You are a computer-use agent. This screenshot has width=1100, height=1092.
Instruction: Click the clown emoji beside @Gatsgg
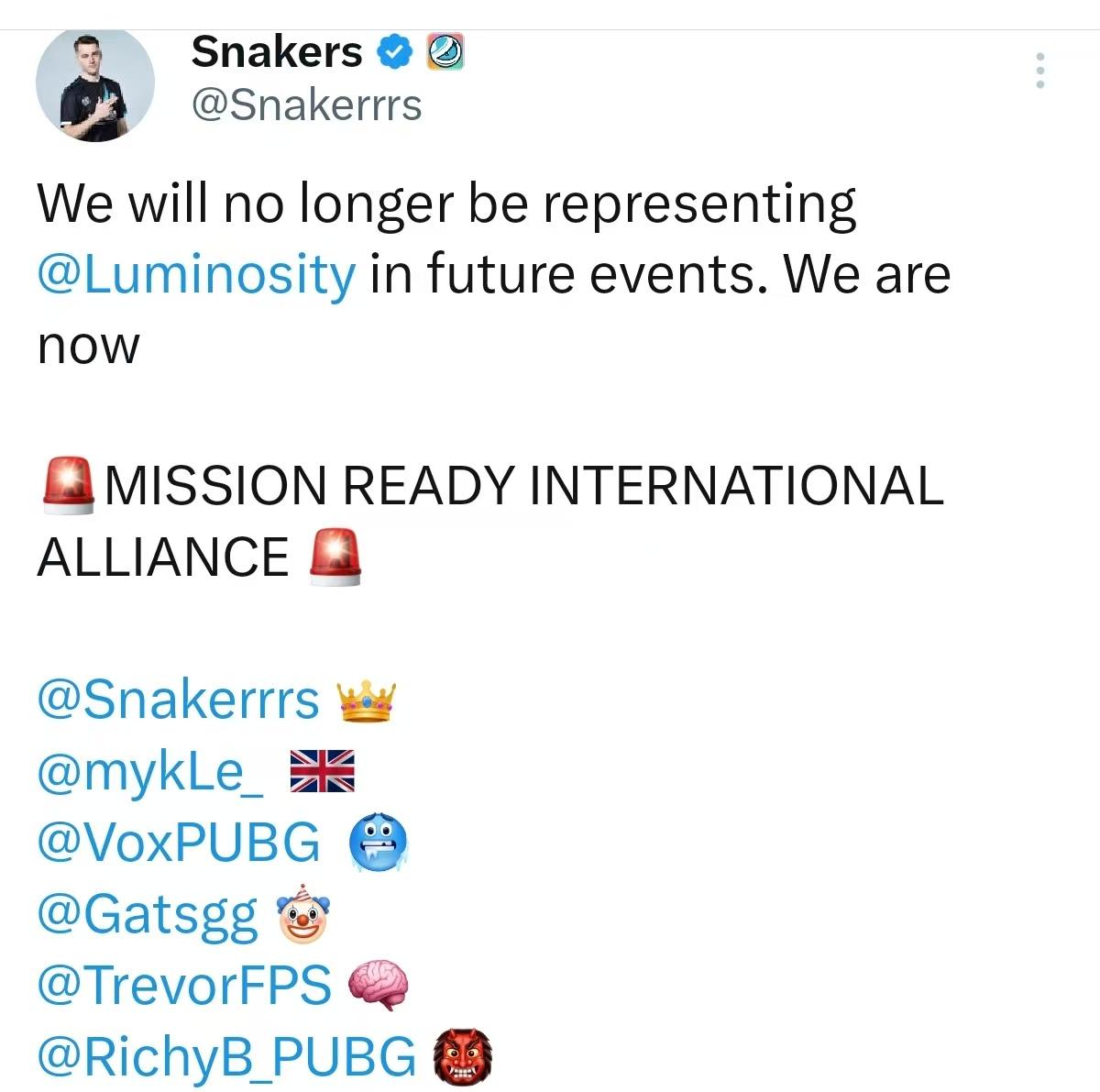302,914
